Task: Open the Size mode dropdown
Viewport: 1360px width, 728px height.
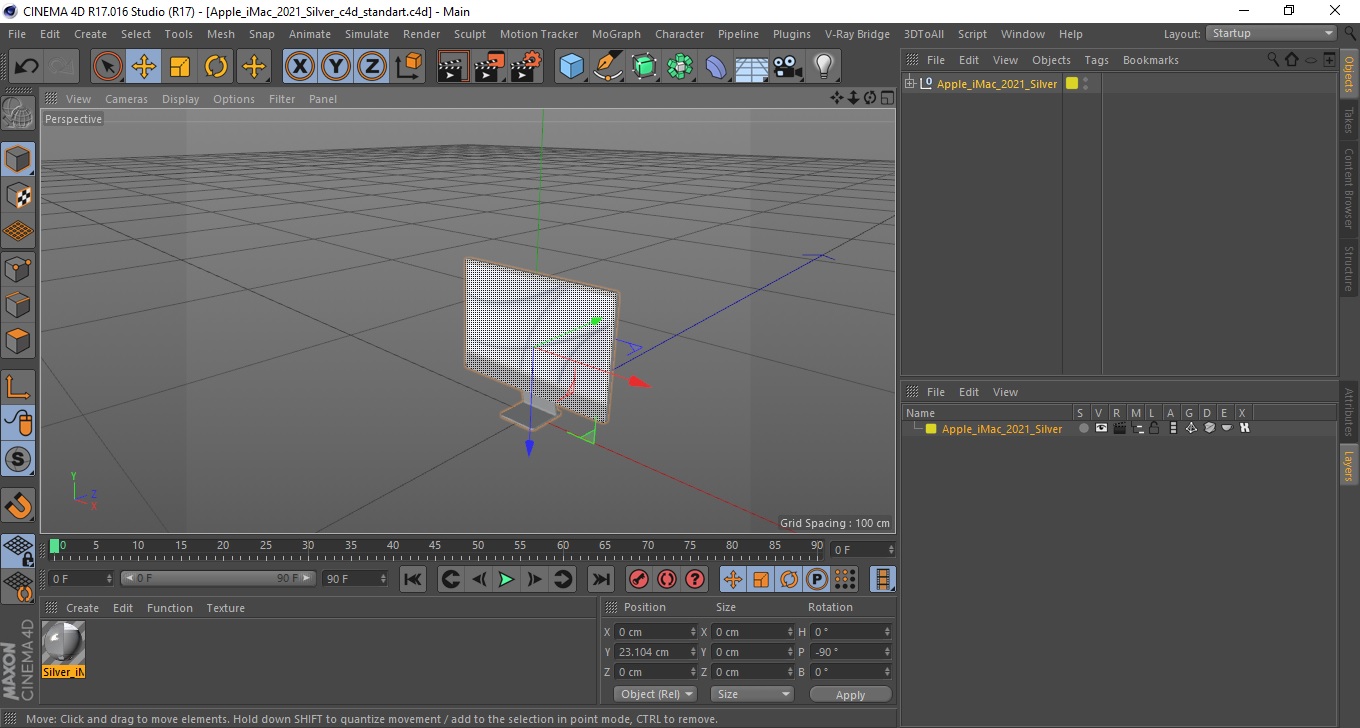Action: (x=752, y=694)
